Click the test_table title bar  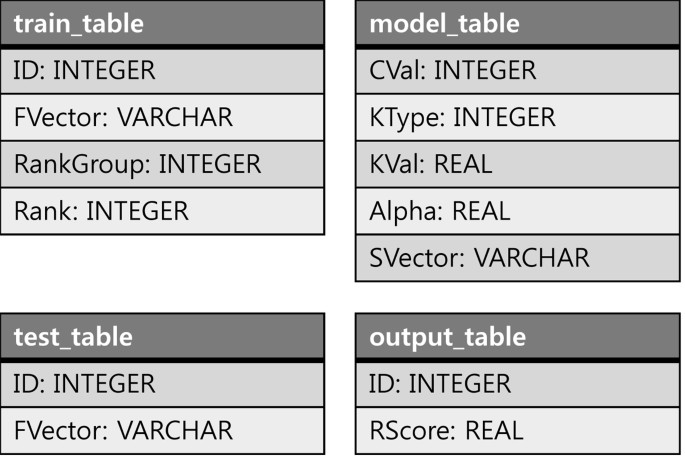tap(162, 337)
